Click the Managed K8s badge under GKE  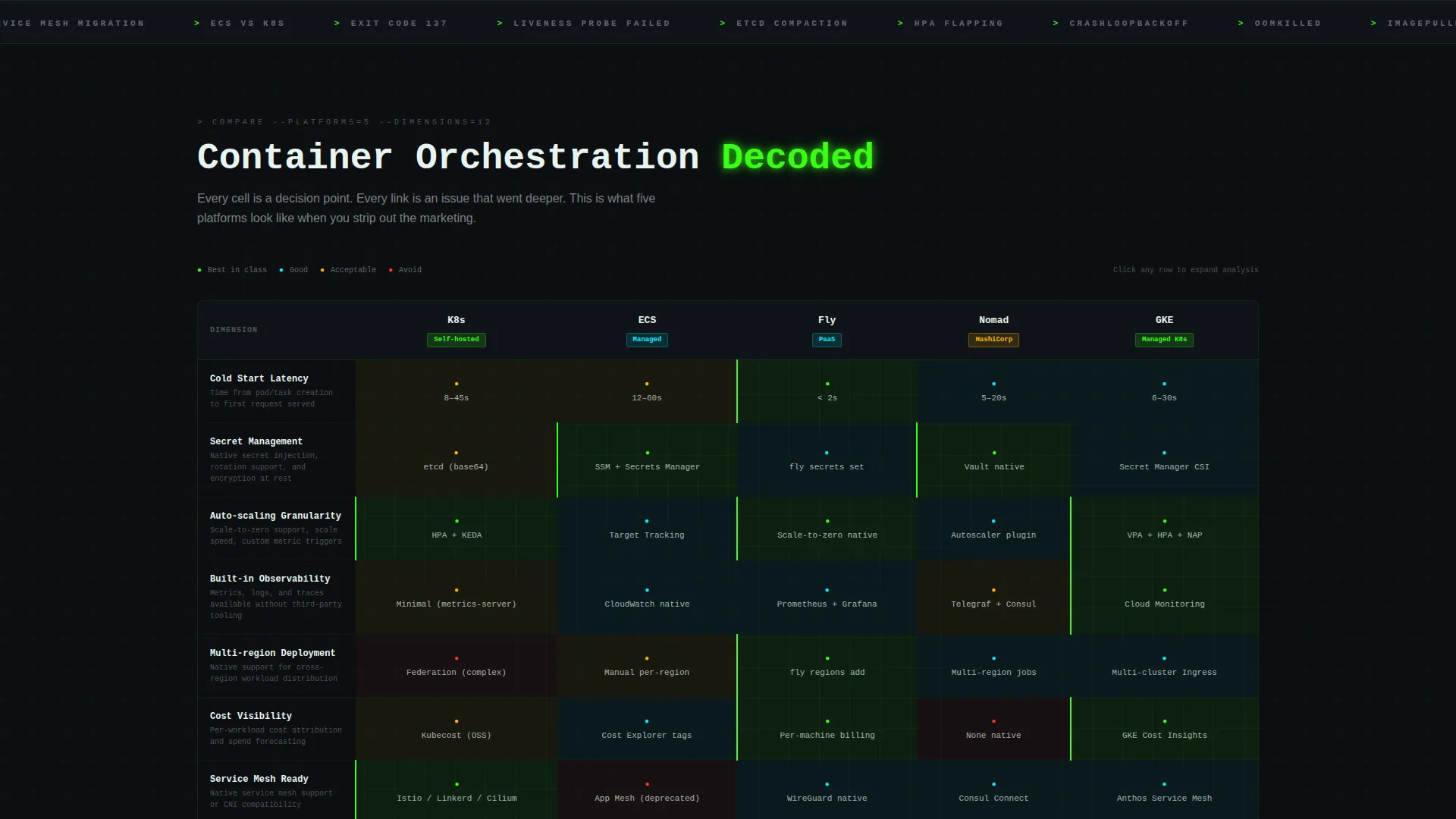(x=1164, y=340)
